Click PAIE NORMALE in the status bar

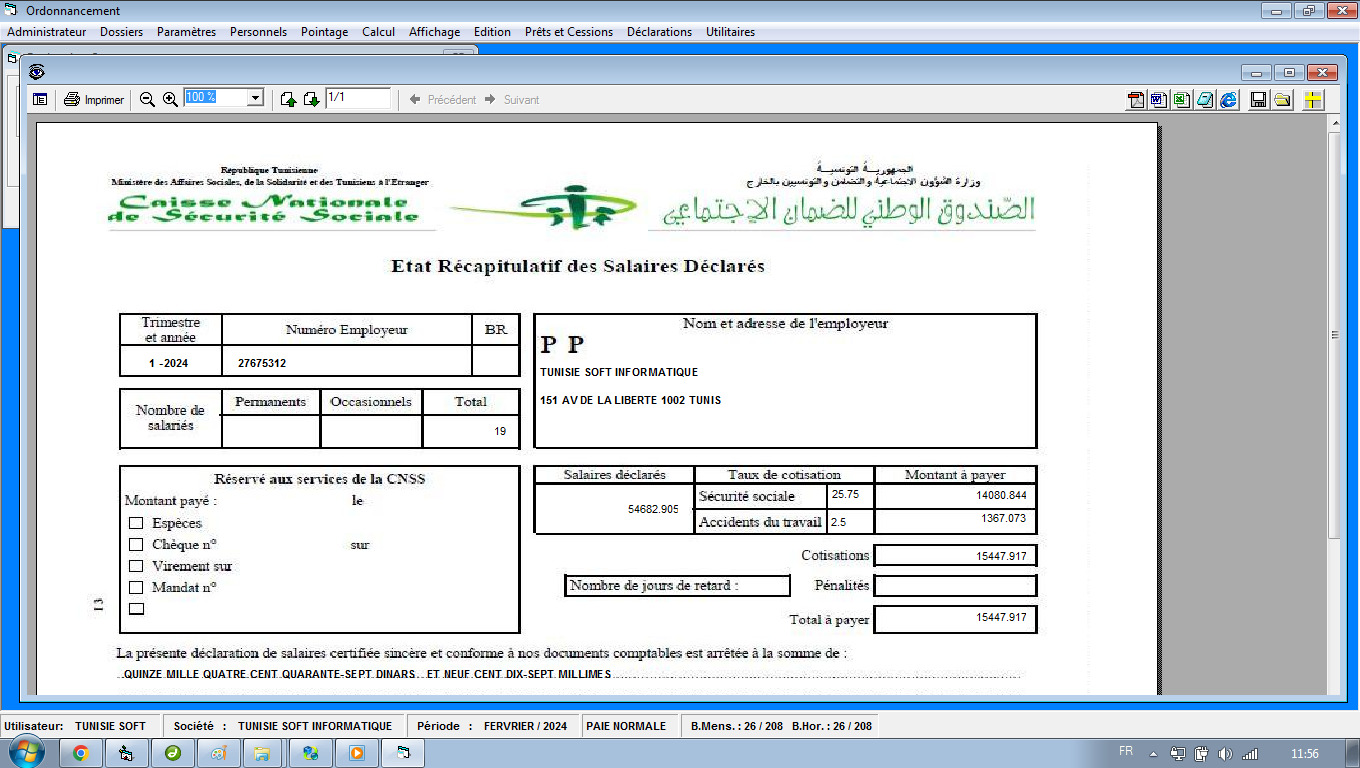pos(626,726)
